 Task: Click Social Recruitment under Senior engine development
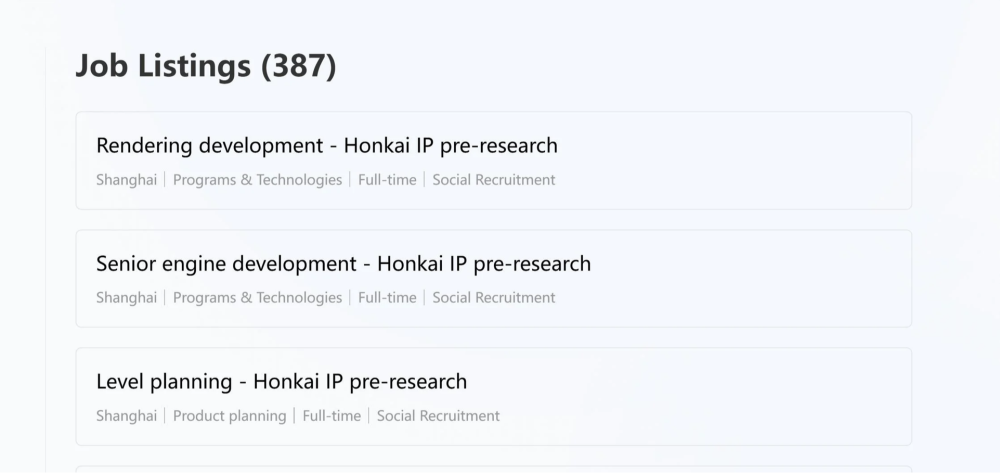pyautogui.click(x=493, y=298)
